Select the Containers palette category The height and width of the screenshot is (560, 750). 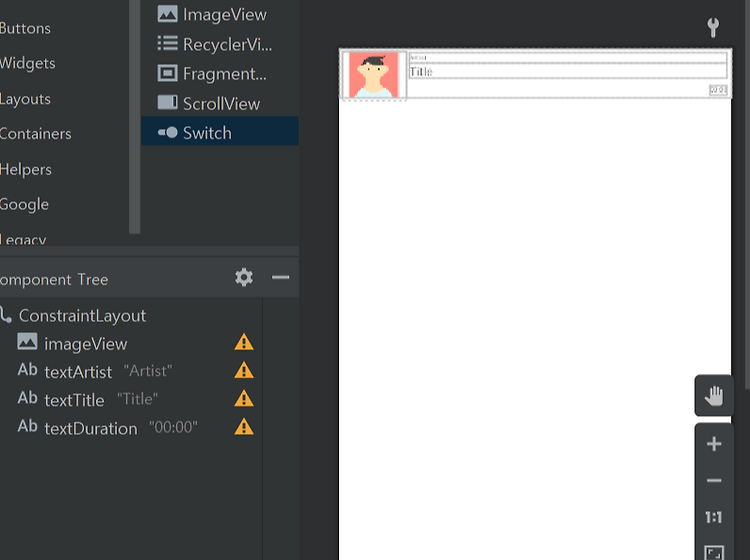point(35,134)
